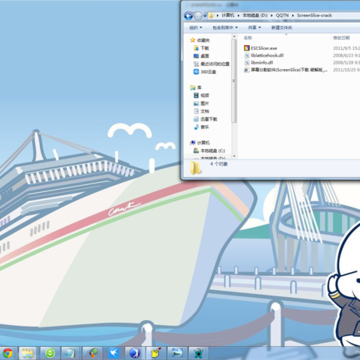Image resolution: width=360 pixels, height=360 pixels.
Task: Launch the blue bird taskbar app
Action: (114, 353)
